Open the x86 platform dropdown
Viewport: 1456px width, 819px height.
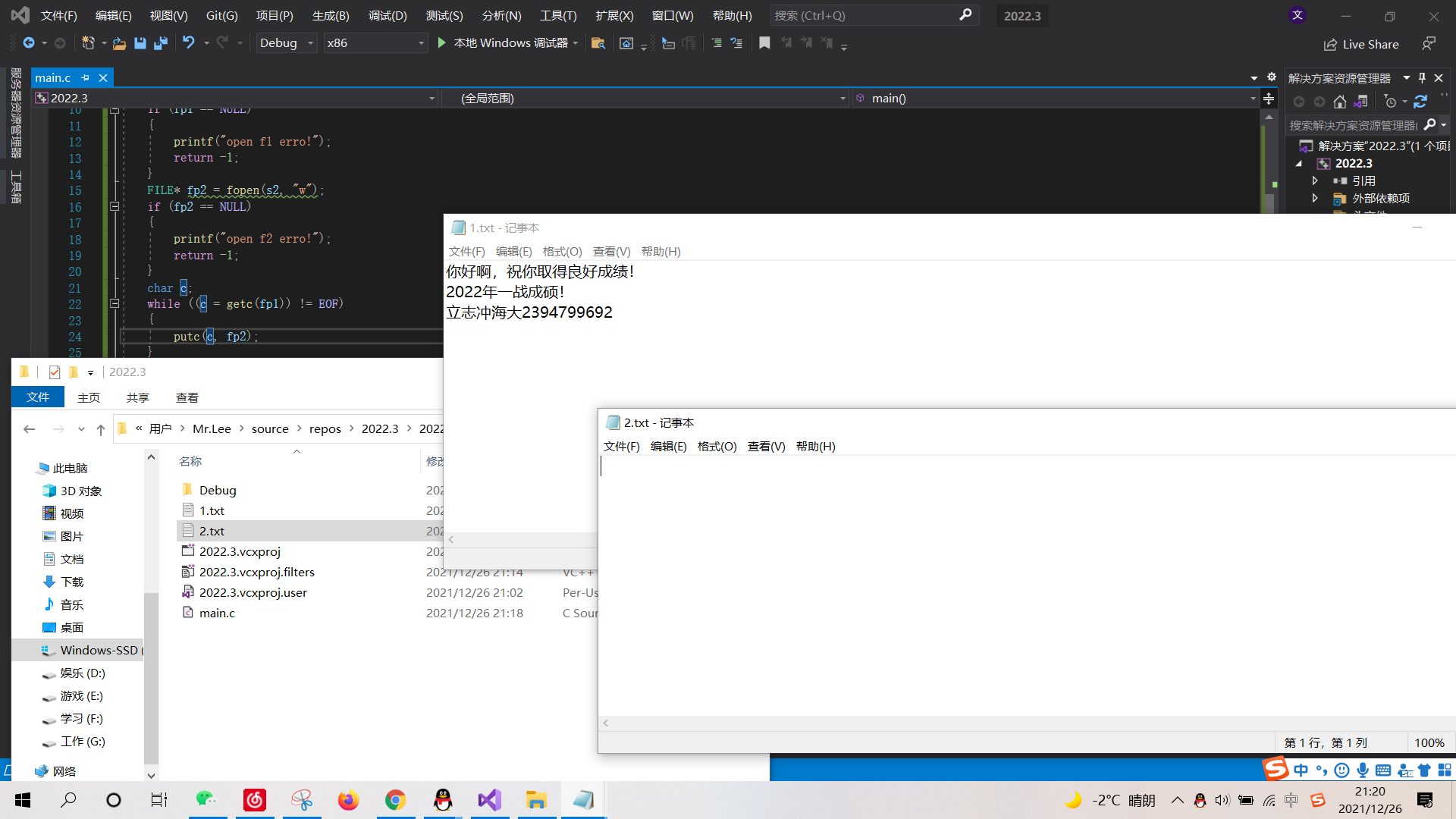375,43
